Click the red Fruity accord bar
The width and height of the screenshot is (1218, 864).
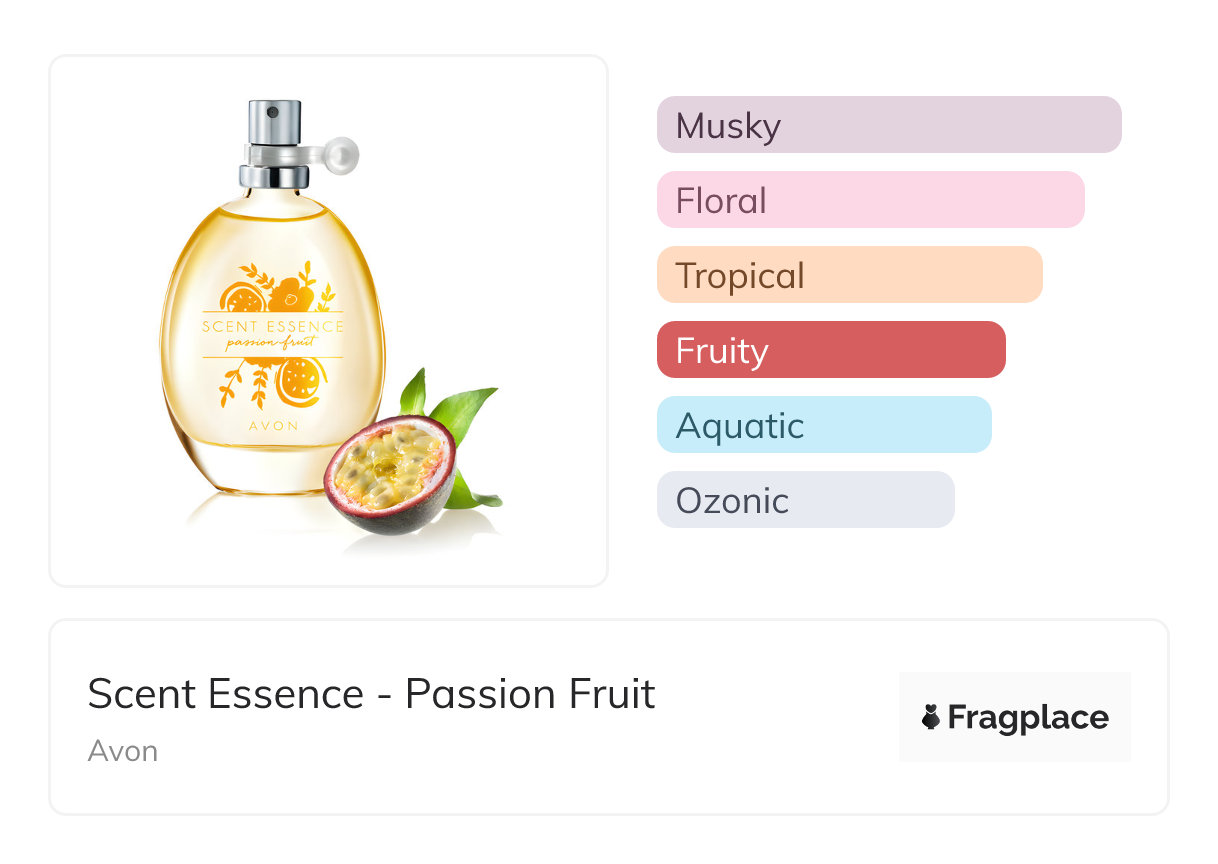coord(831,350)
